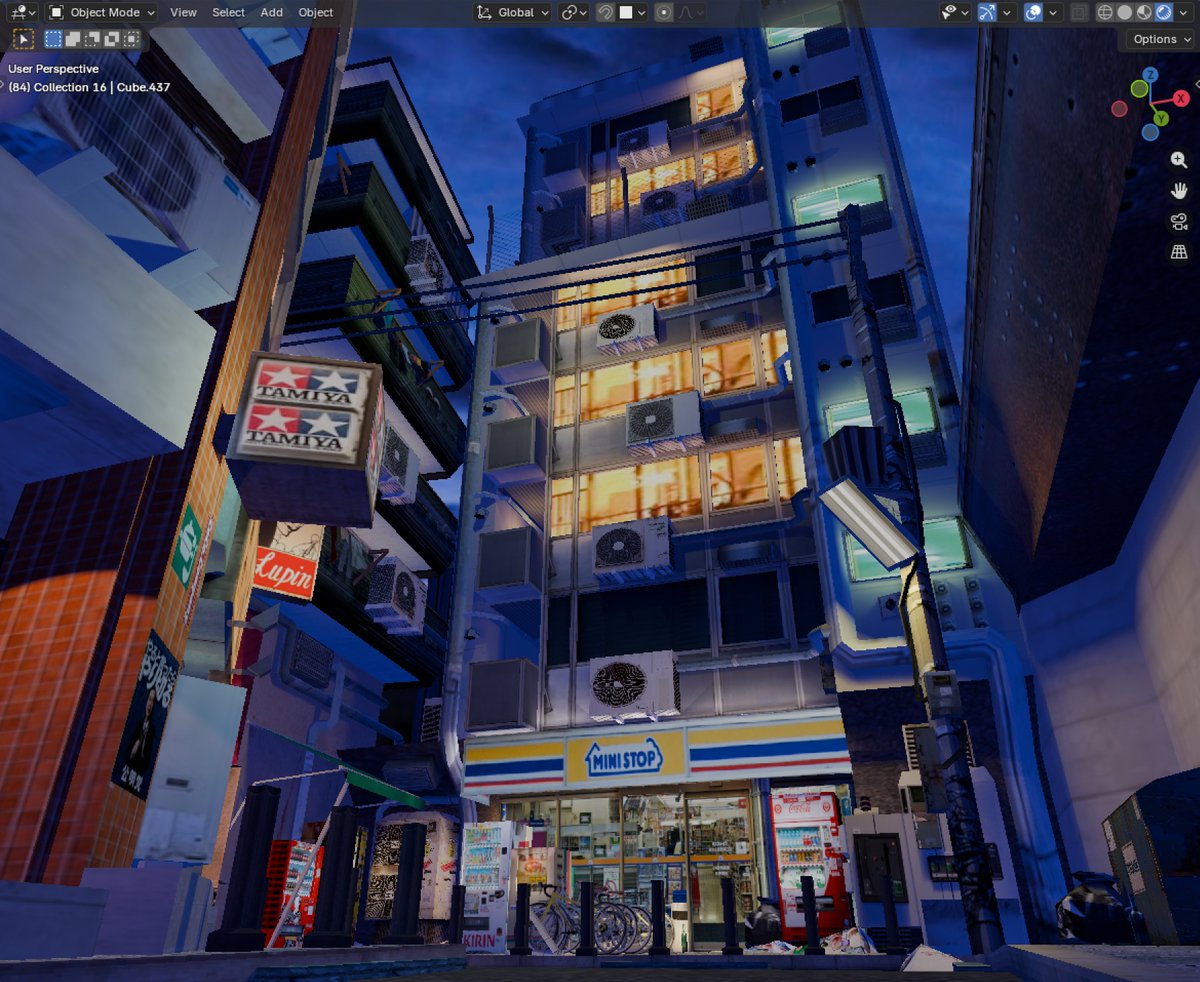
Task: Open the Object Mode dropdown
Action: point(102,12)
